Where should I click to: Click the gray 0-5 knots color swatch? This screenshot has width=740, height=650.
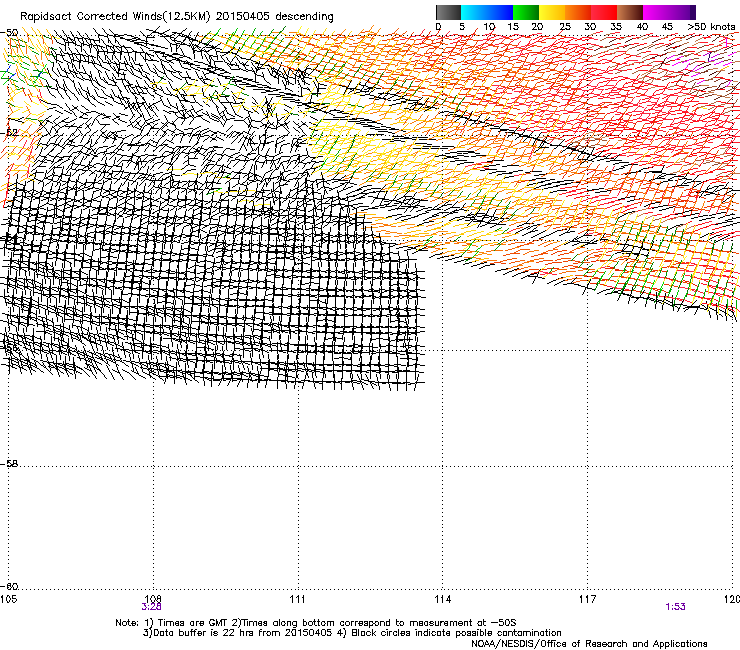pyautogui.click(x=448, y=12)
